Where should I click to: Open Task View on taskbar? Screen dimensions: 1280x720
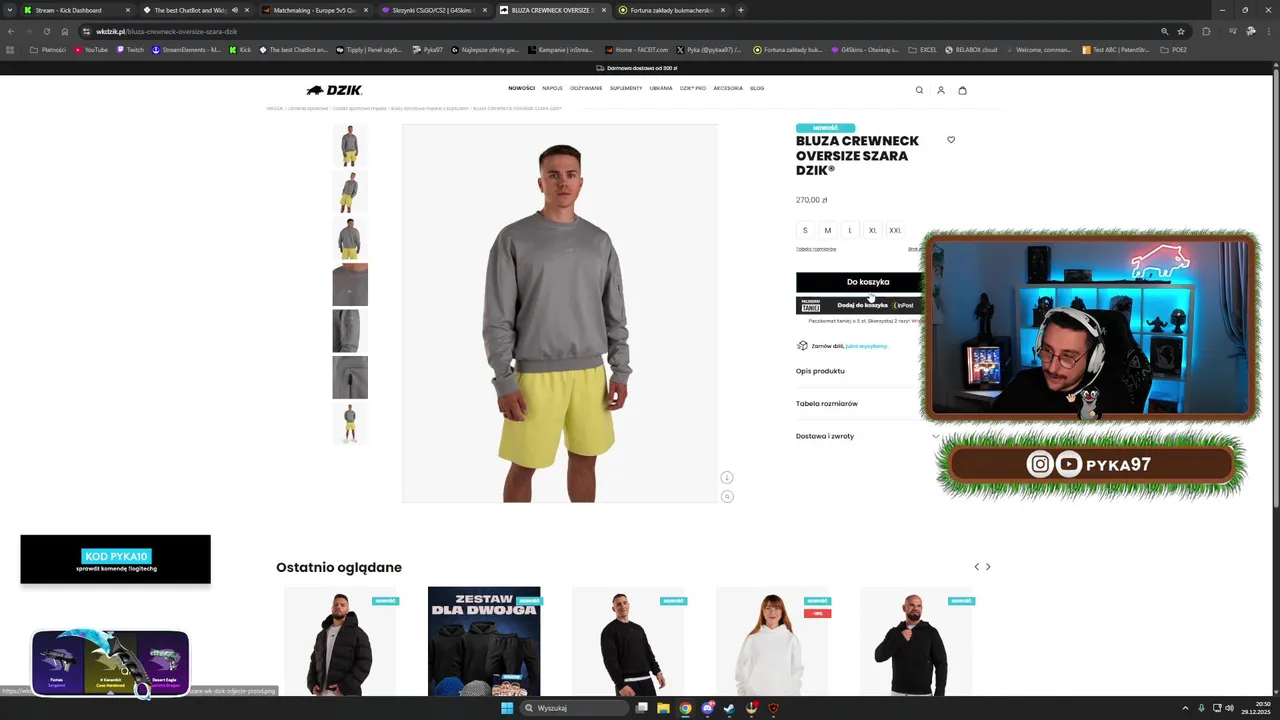coord(642,708)
